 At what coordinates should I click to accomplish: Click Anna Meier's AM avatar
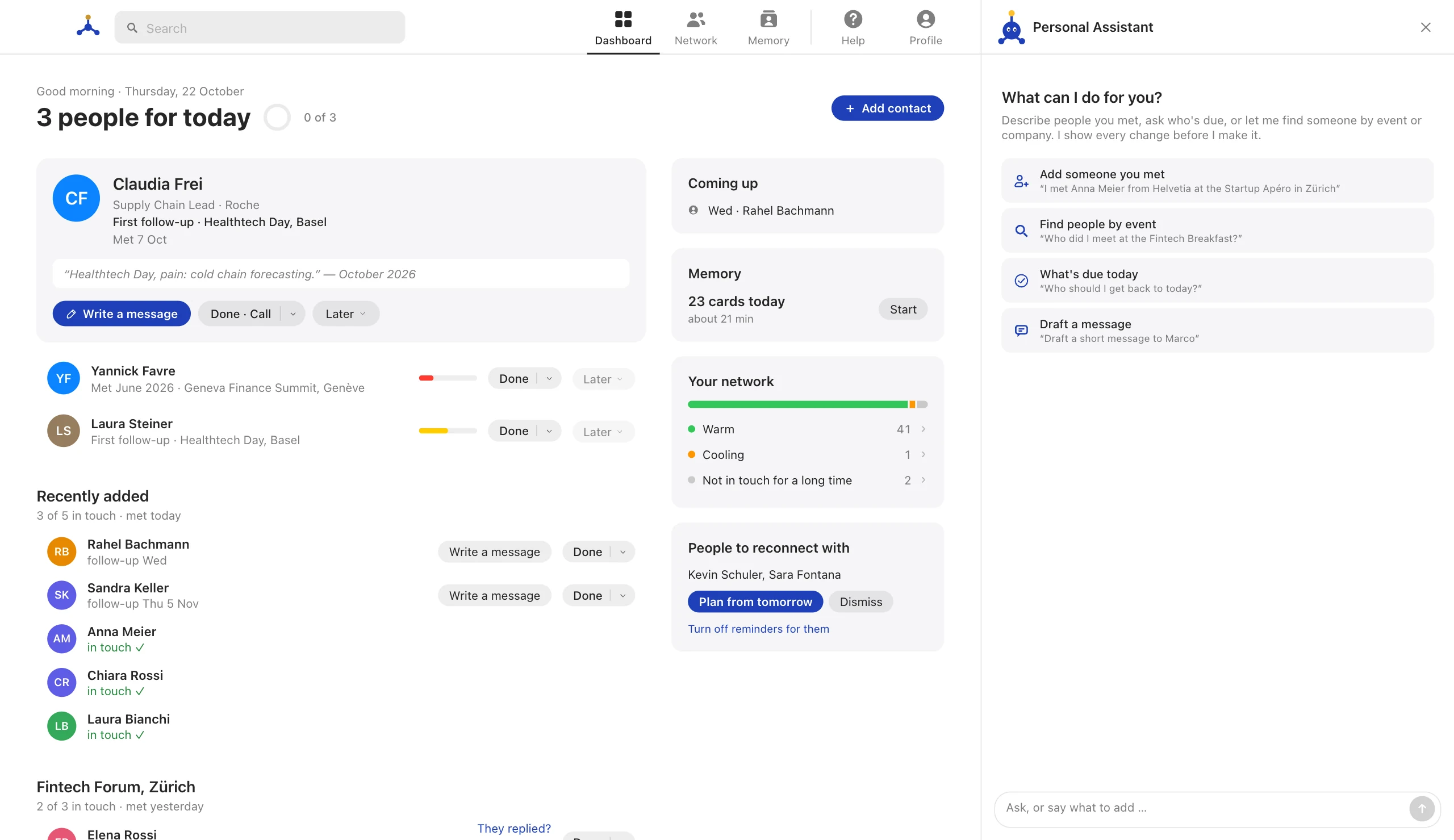pos(62,638)
